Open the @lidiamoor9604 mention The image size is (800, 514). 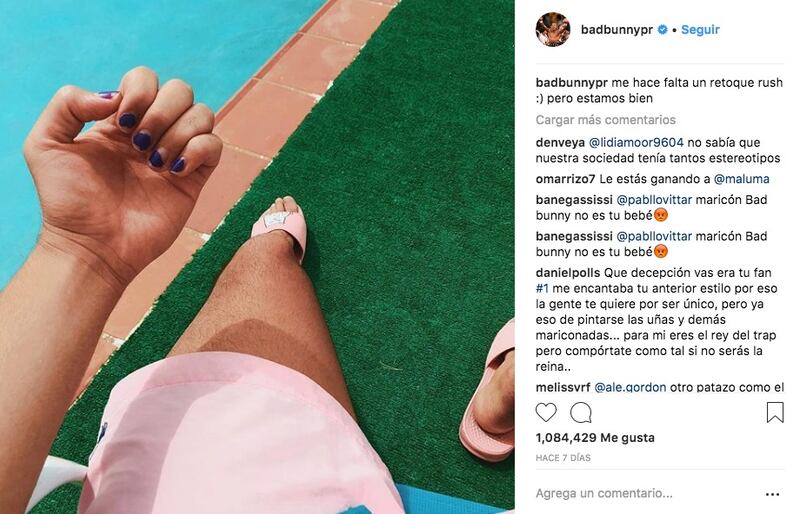click(636, 142)
